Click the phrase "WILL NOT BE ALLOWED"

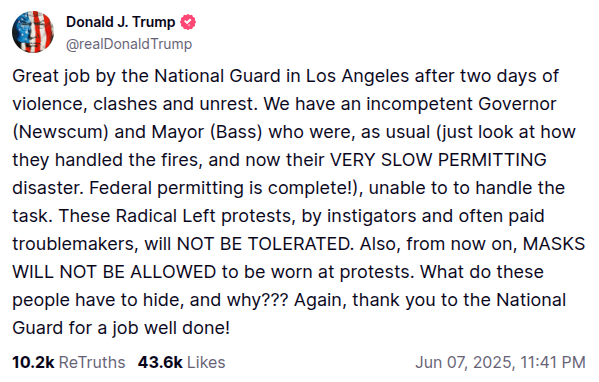(x=114, y=272)
